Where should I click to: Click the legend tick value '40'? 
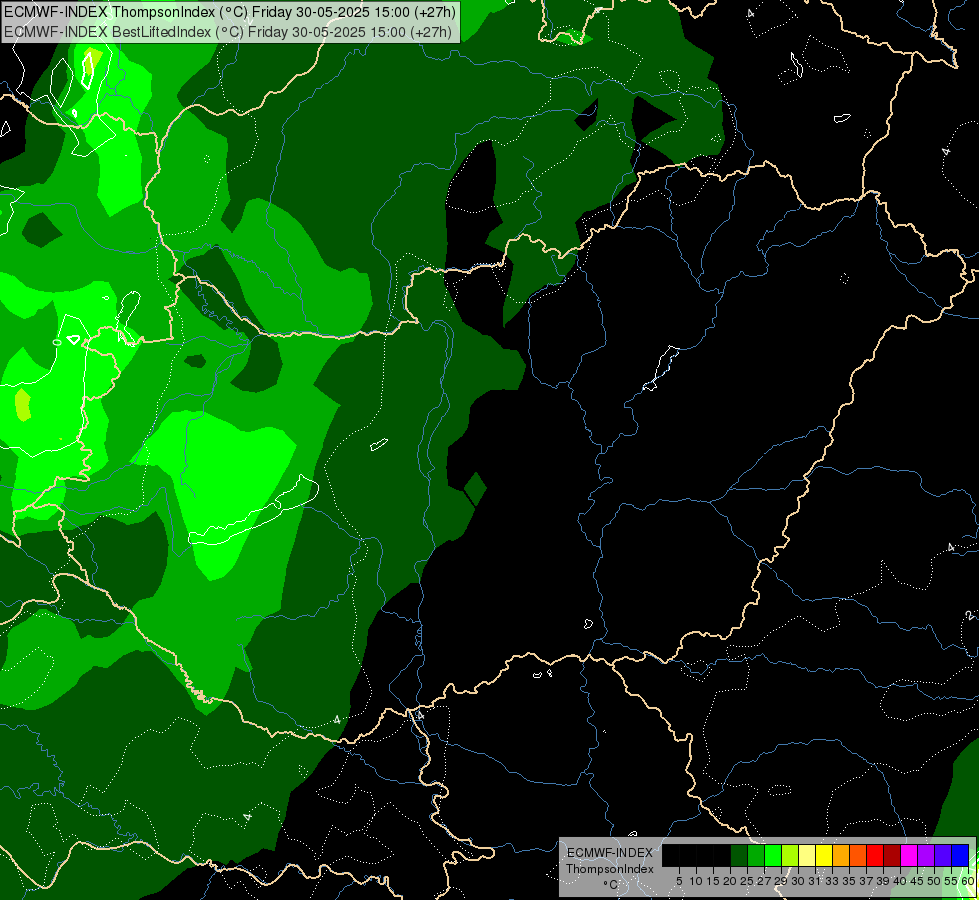(x=900, y=881)
